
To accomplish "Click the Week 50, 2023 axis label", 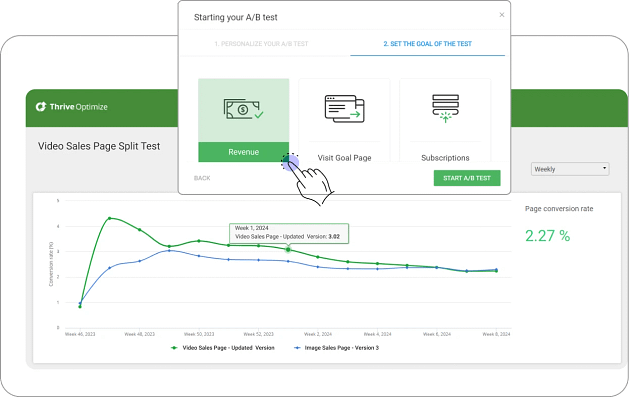I will (x=199, y=334).
